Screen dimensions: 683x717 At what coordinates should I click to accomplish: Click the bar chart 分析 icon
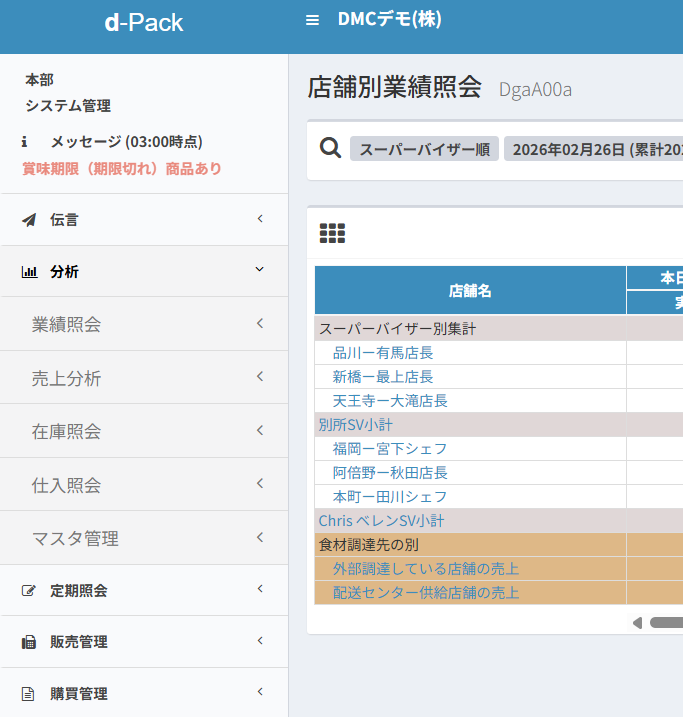point(29,272)
